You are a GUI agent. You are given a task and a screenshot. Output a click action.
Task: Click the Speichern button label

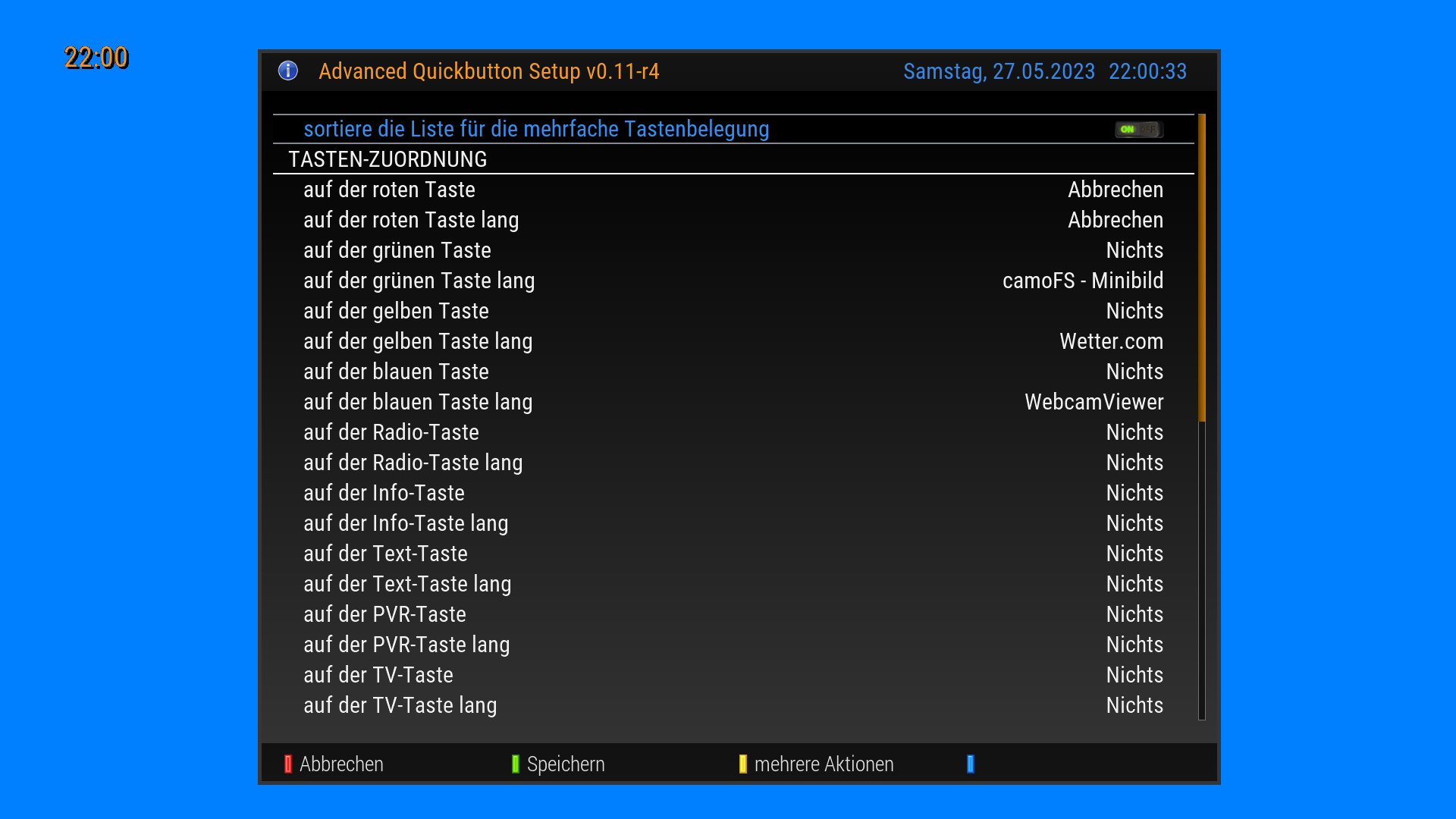point(566,764)
